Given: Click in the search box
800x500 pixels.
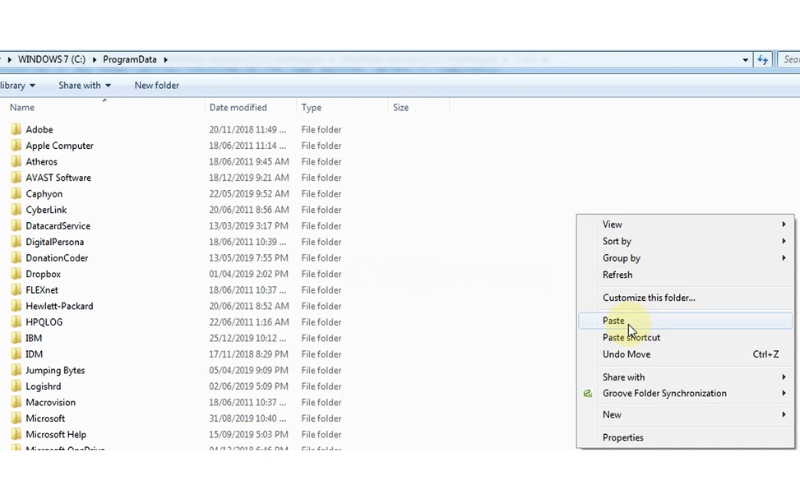Looking at the screenshot, I should tap(789, 60).
